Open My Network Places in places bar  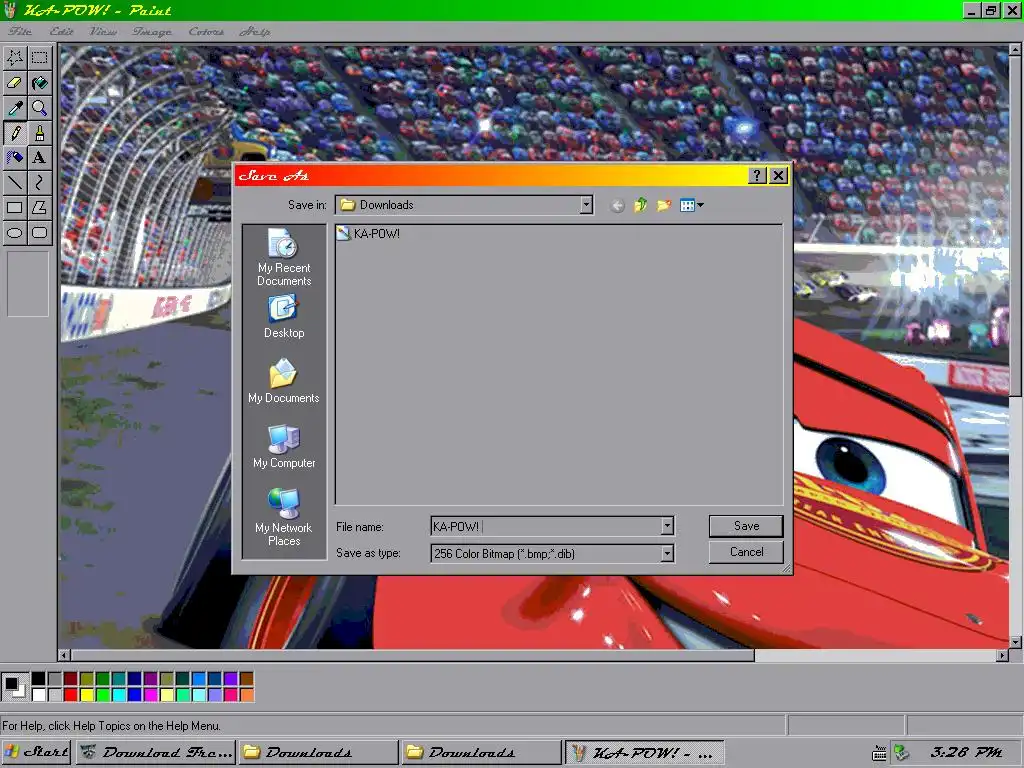(284, 517)
